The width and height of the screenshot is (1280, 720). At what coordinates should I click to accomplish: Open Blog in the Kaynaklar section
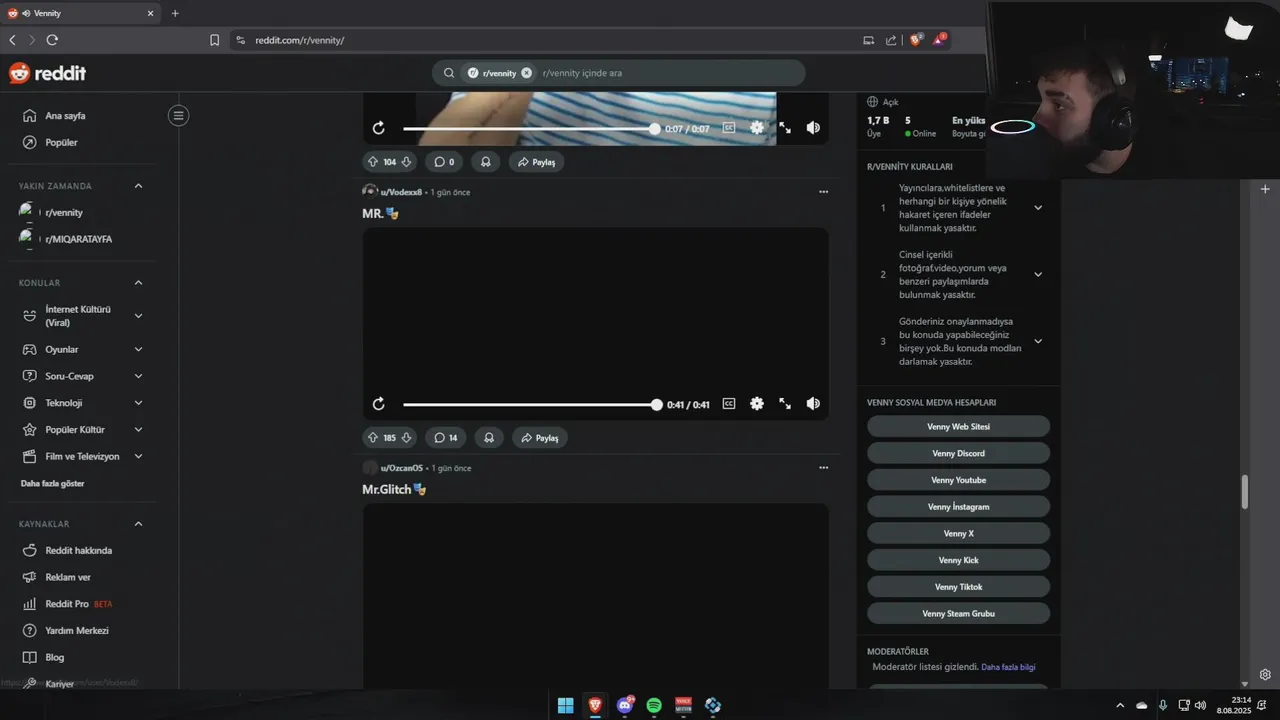[x=55, y=657]
